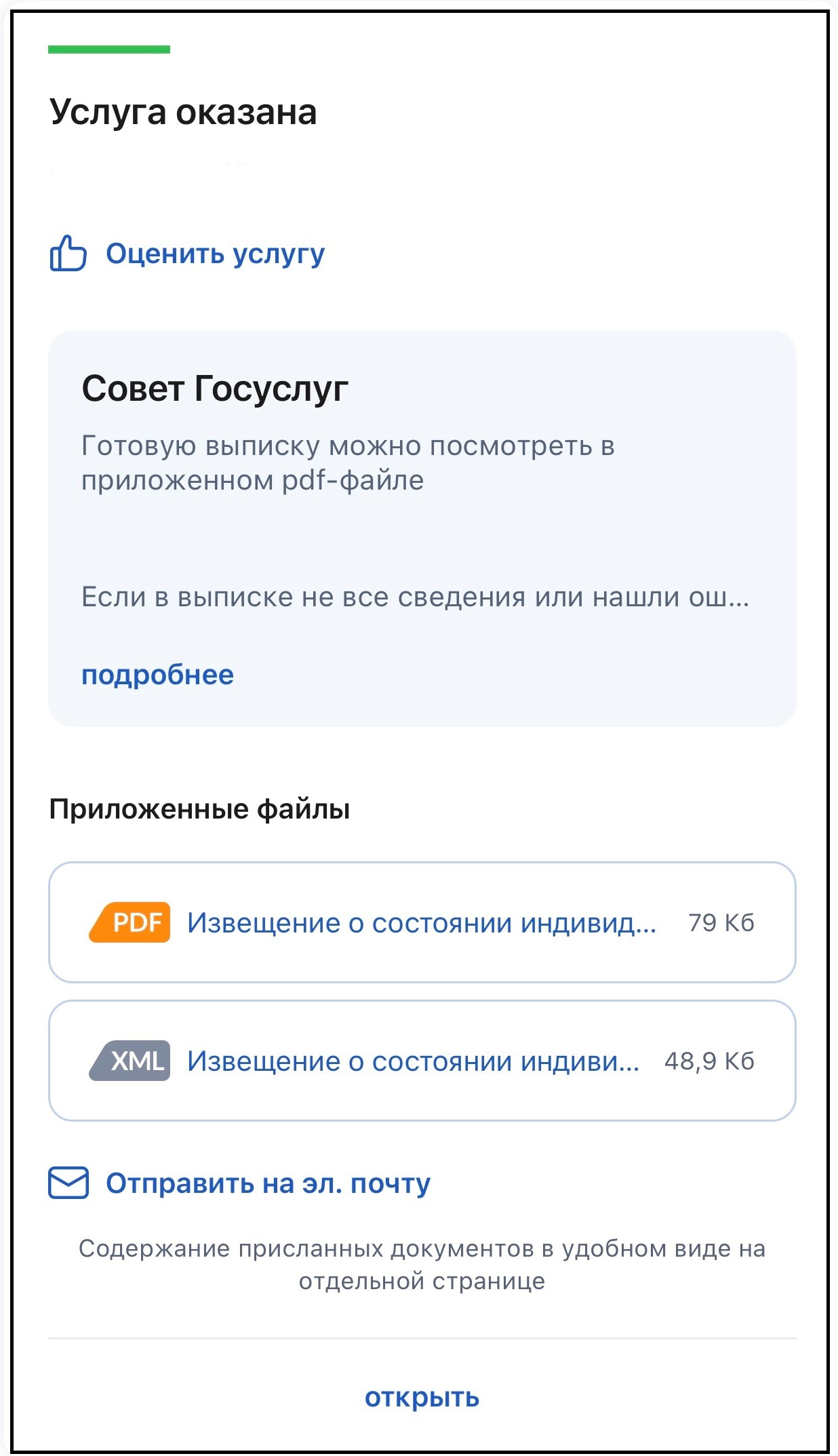The width and height of the screenshot is (838, 1456).
Task: Click the green status bar indicator
Action: coord(109,49)
